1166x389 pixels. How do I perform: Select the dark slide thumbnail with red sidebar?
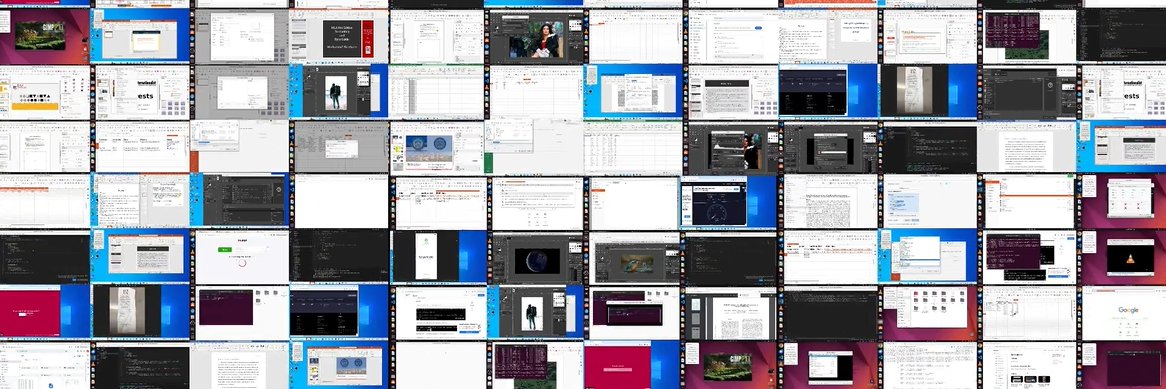coord(338,36)
